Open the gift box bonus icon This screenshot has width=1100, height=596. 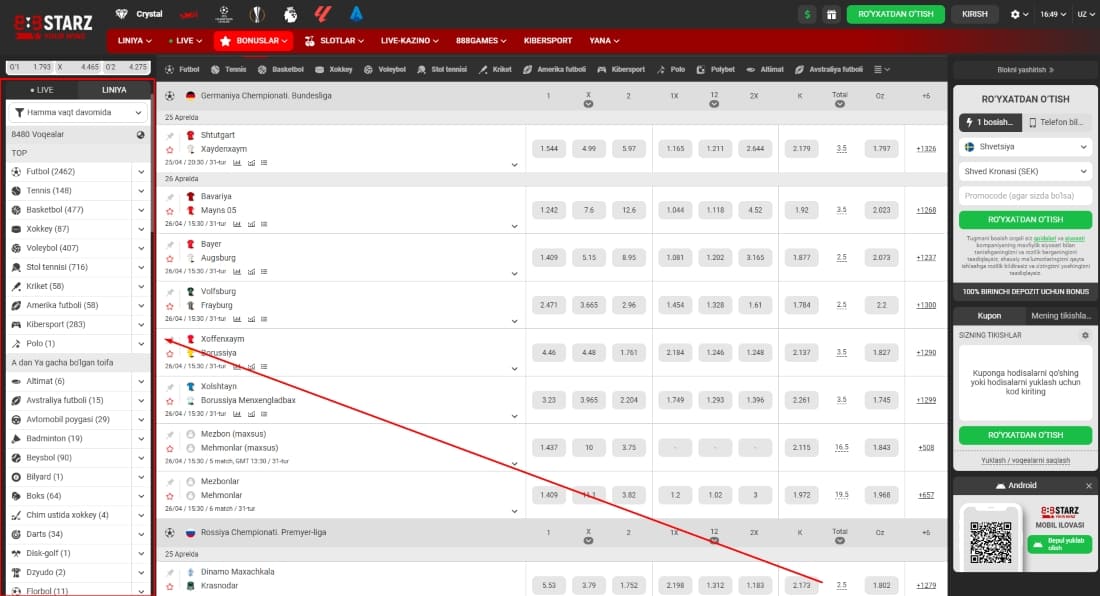tap(831, 14)
